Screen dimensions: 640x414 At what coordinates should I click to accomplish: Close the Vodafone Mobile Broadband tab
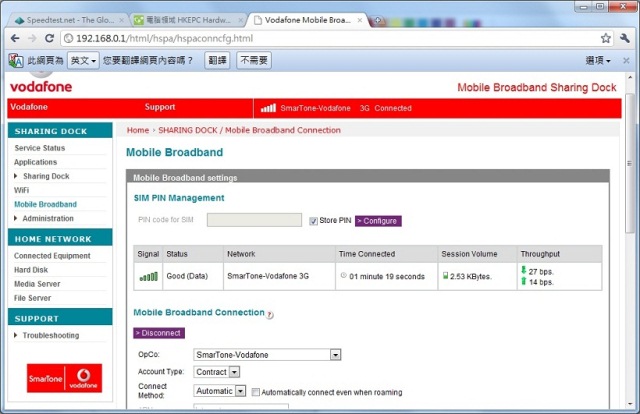coord(360,20)
